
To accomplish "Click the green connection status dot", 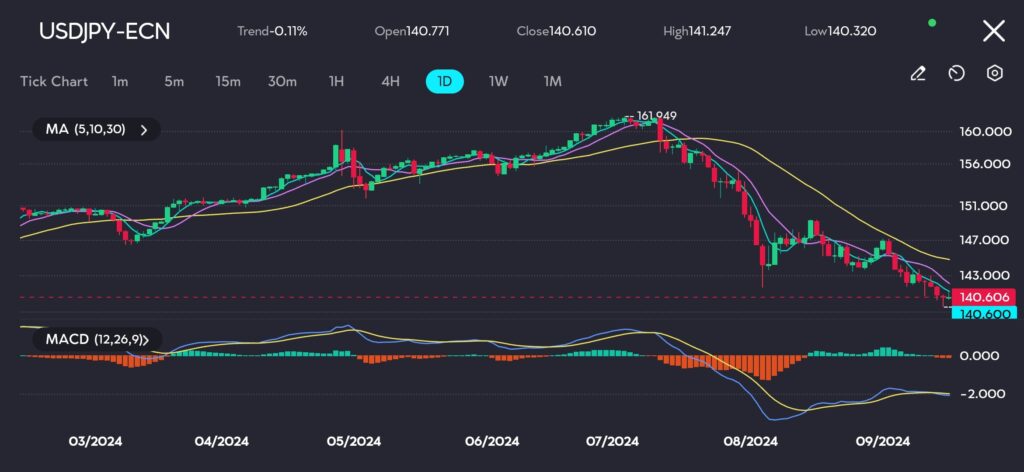I will coord(932,22).
